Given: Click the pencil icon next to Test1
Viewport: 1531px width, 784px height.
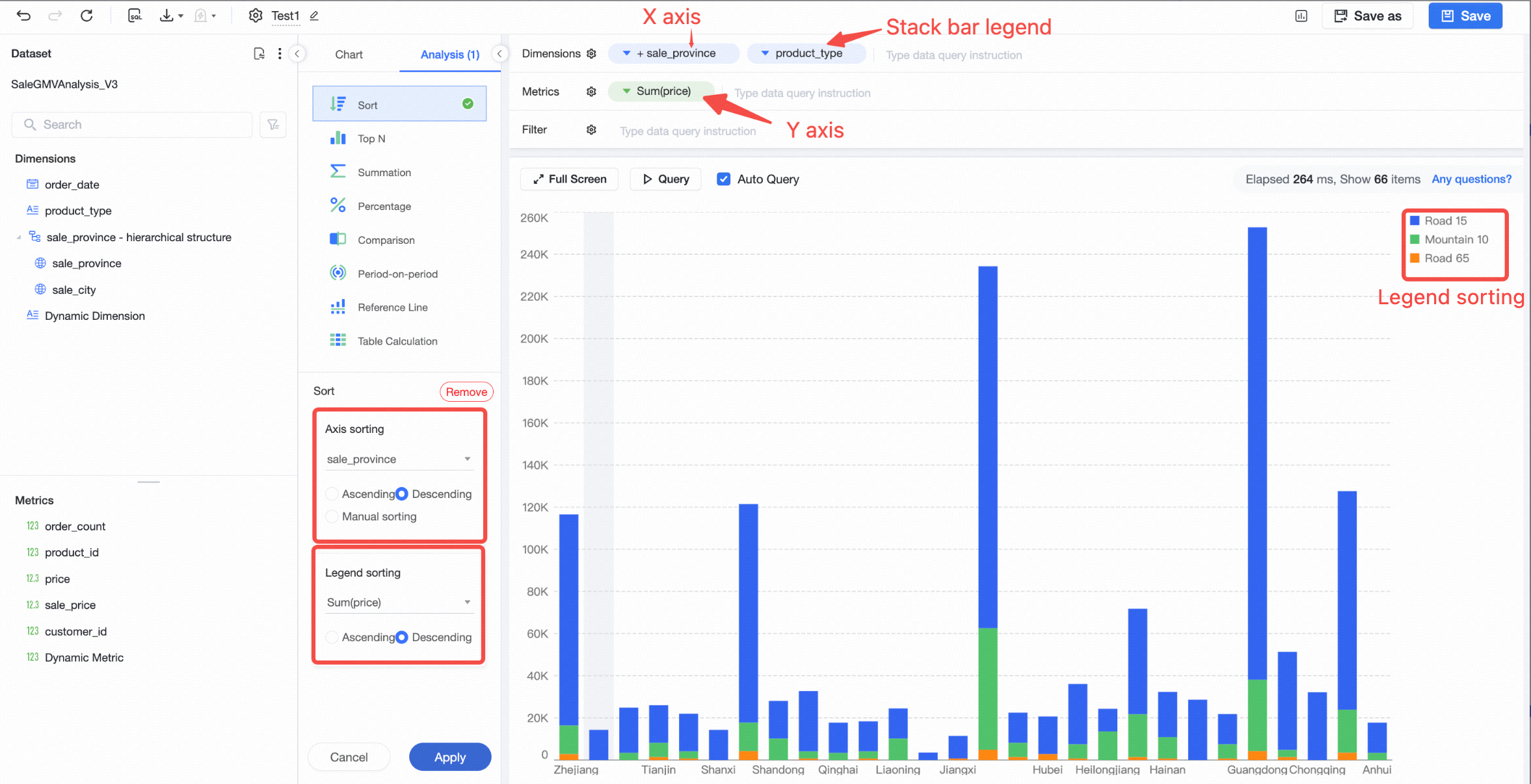Looking at the screenshot, I should [x=314, y=16].
